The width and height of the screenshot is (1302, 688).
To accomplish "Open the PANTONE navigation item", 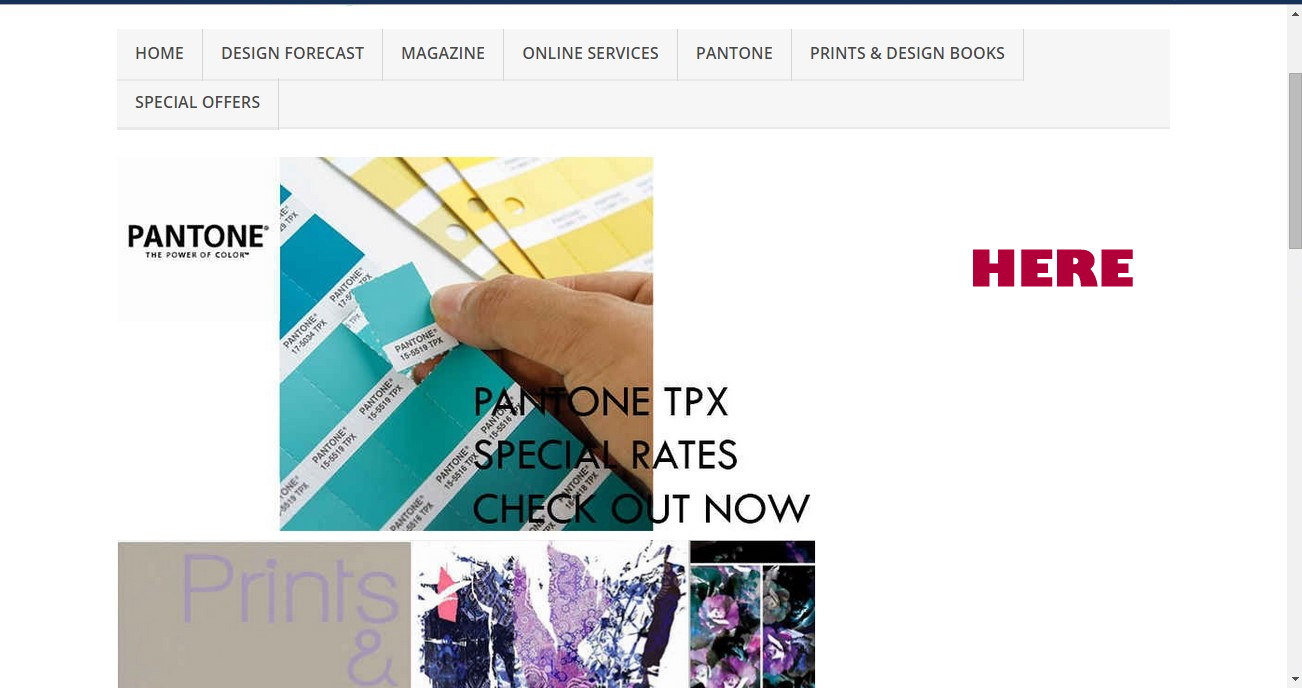I will point(734,54).
